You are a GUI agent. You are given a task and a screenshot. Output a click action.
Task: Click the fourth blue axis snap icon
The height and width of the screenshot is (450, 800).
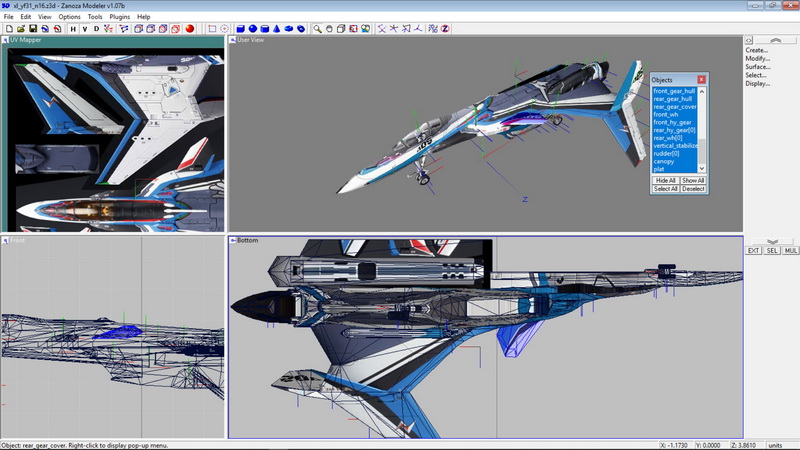point(418,29)
